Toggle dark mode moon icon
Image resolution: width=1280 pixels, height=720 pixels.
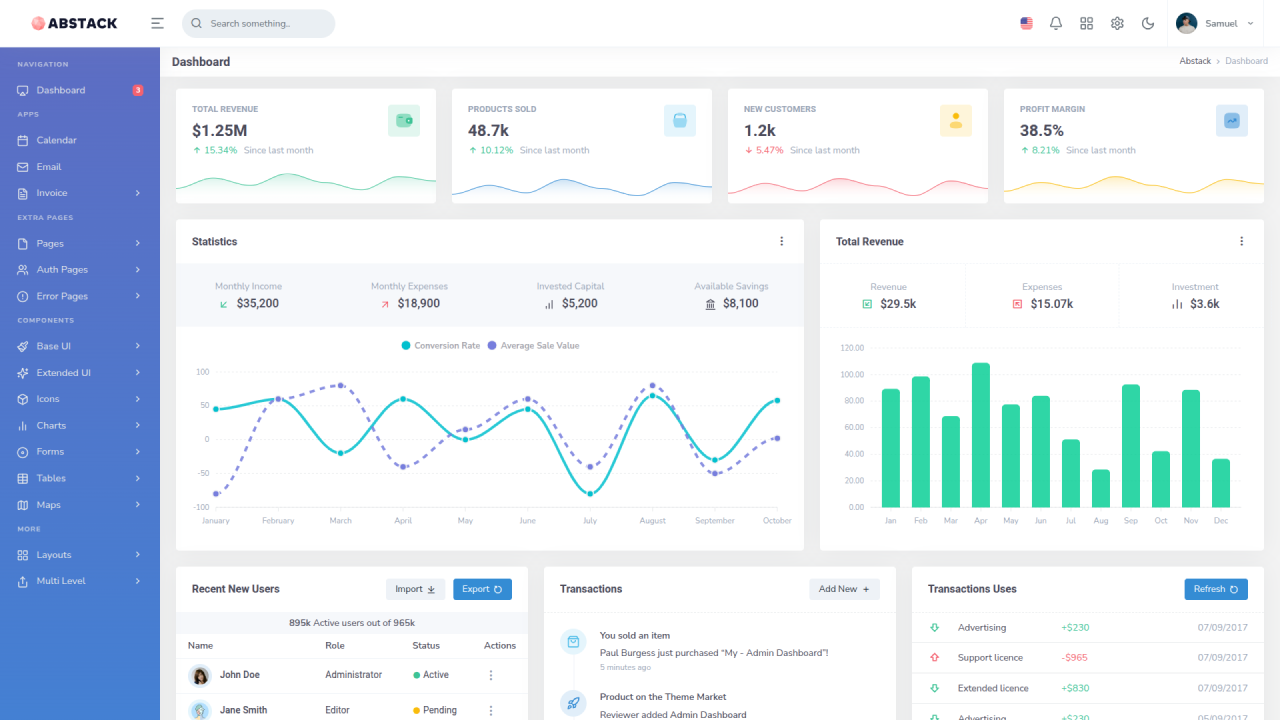1148,23
